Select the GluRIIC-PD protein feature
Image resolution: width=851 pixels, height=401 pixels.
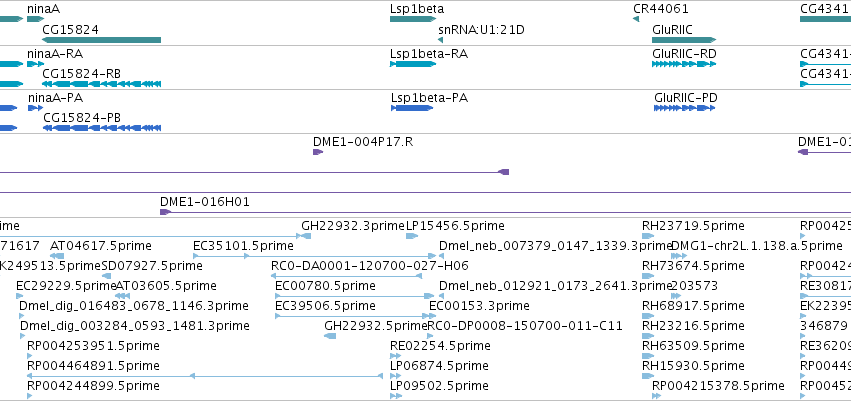point(685,108)
